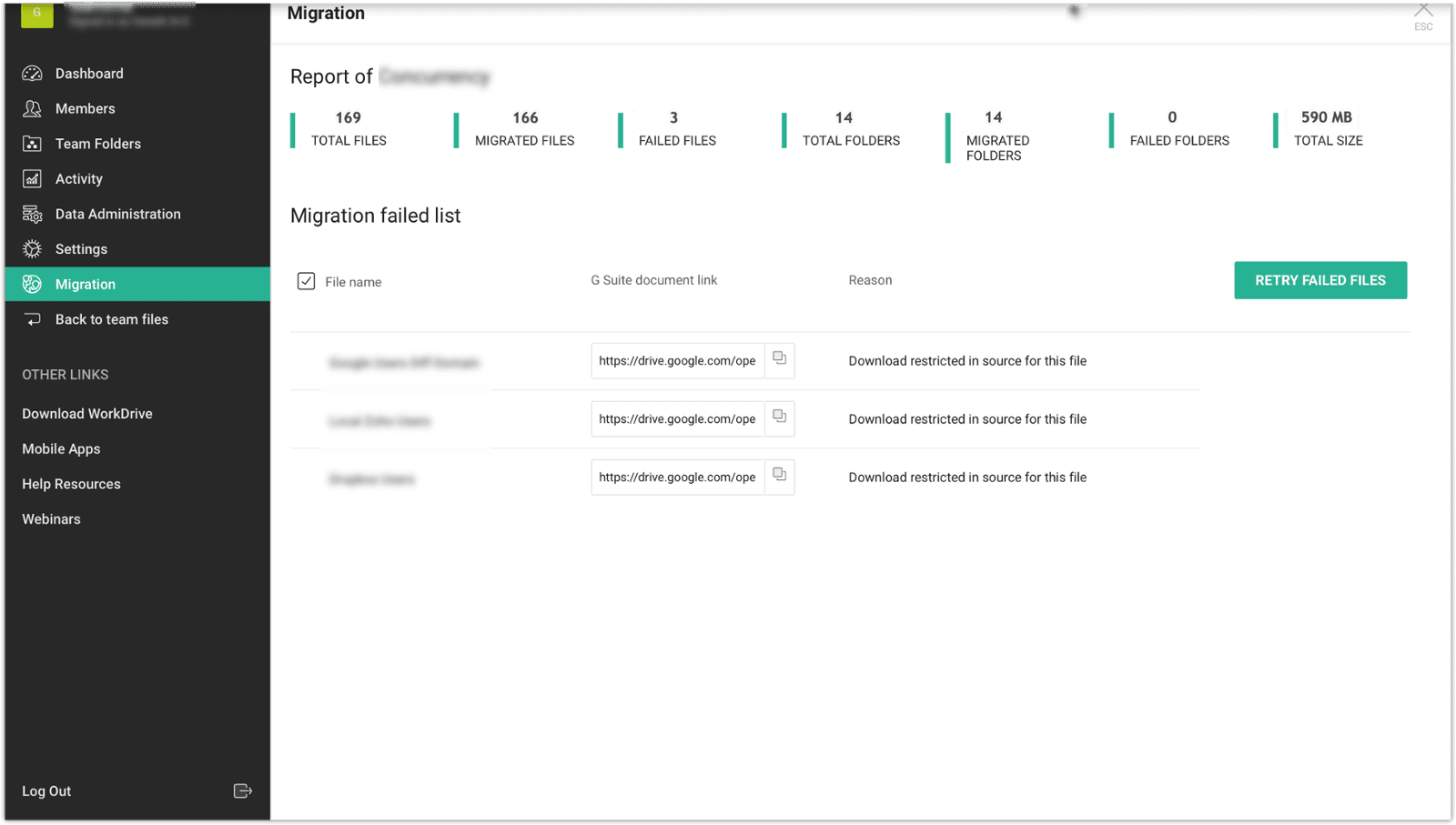Copy the first failed file's Drive link
Viewport: 1456px width, 825px height.
[x=779, y=359]
